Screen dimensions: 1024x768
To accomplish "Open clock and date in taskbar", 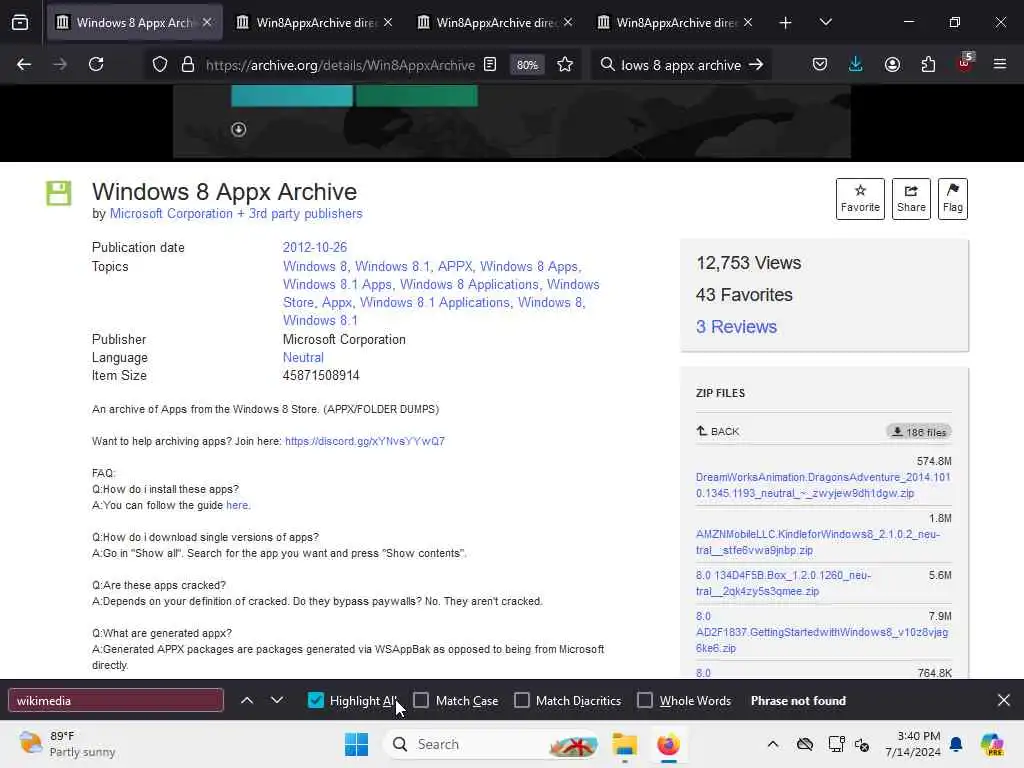I will (x=913, y=744).
